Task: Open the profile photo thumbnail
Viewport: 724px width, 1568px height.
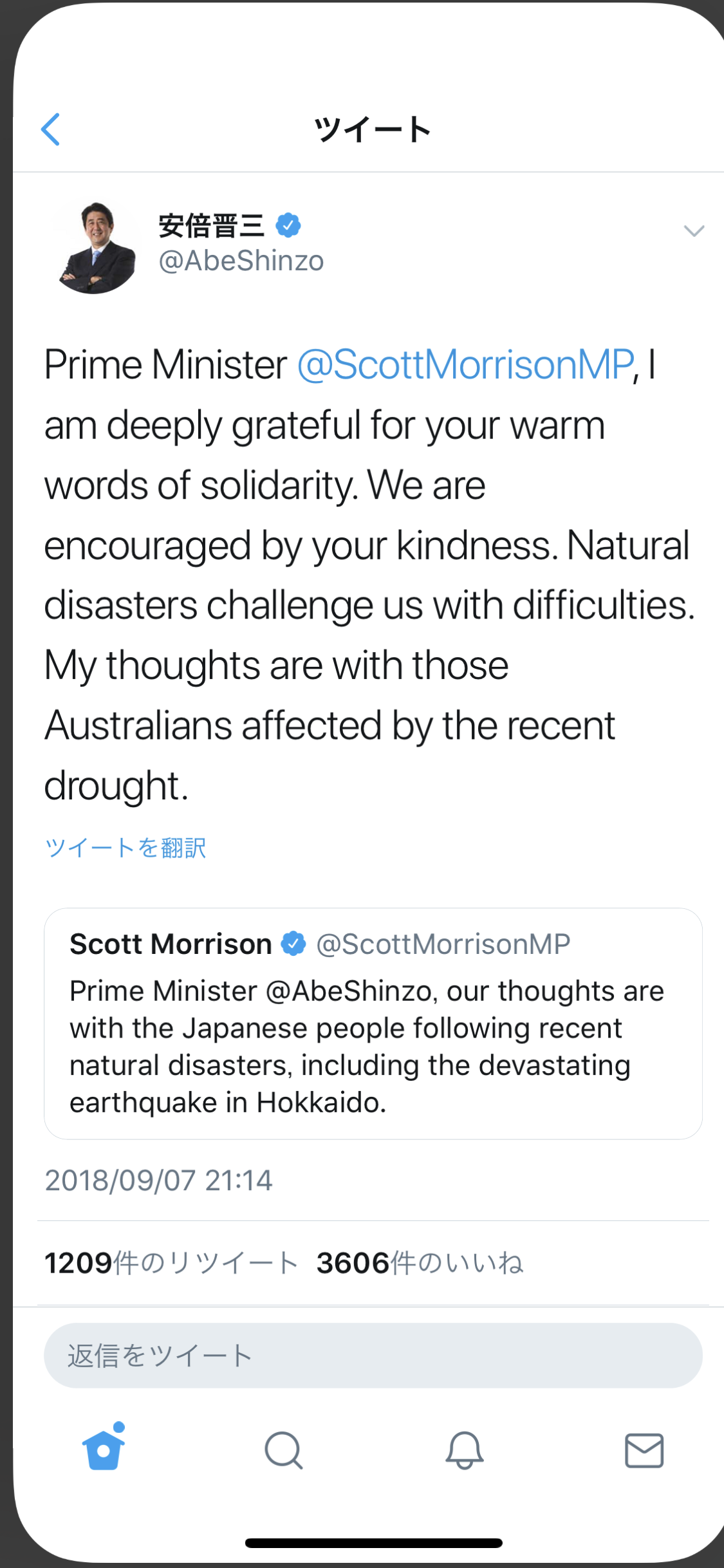Action: tap(98, 247)
